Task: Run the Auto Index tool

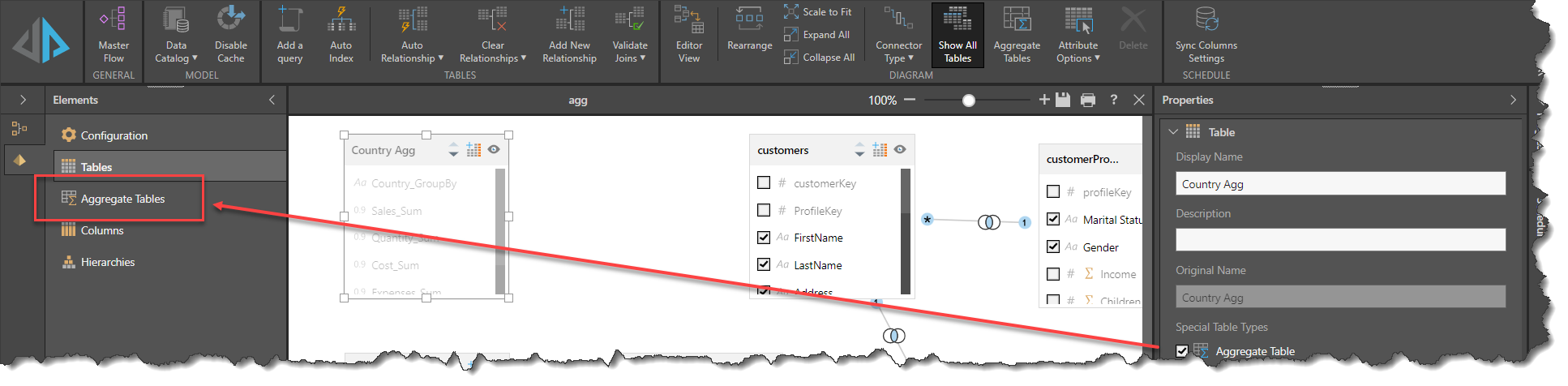Action: pyautogui.click(x=341, y=35)
